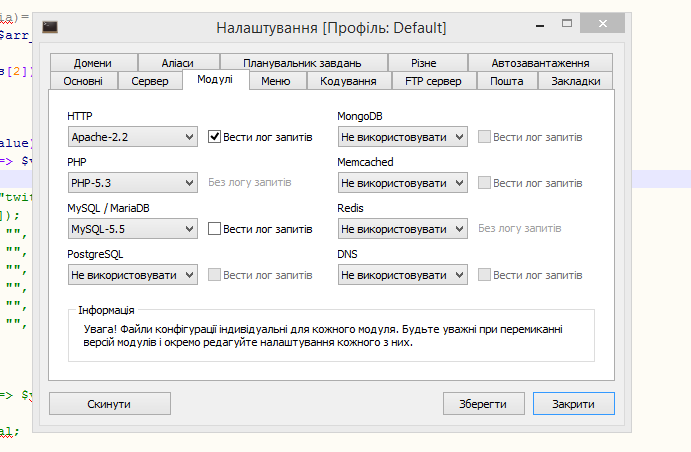The height and width of the screenshot is (452, 691).
Task: Open the Сервер tab
Action: [x=150, y=81]
